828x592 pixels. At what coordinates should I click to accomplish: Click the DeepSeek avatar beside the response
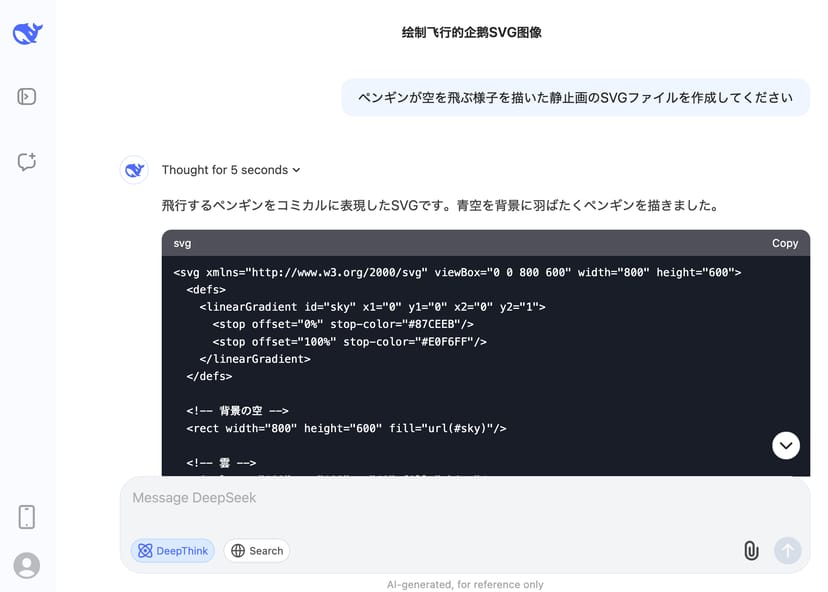coord(135,170)
